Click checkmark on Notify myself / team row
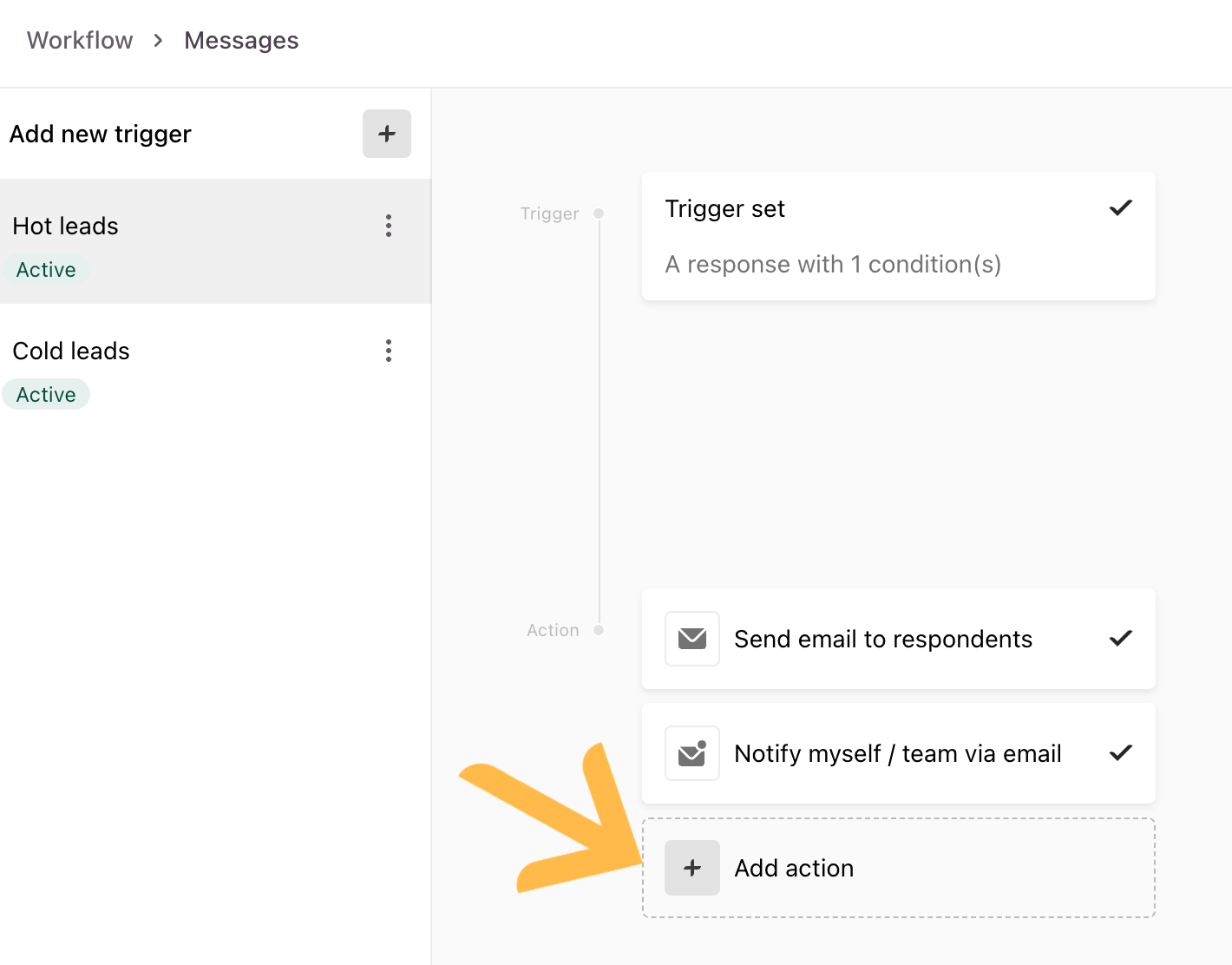This screenshot has width=1232, height=965. pos(1121,753)
